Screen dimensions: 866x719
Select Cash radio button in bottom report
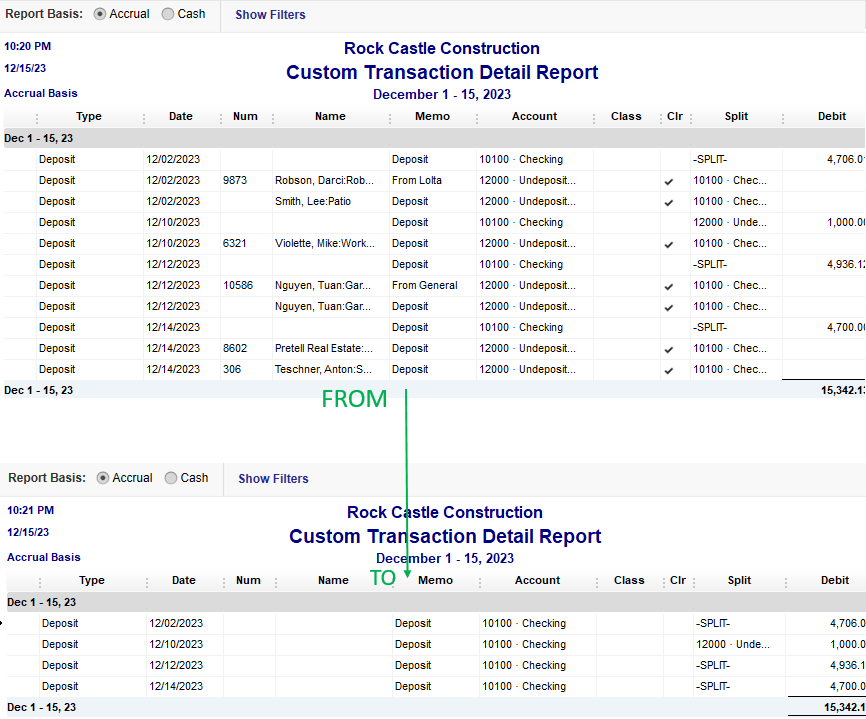coord(170,478)
